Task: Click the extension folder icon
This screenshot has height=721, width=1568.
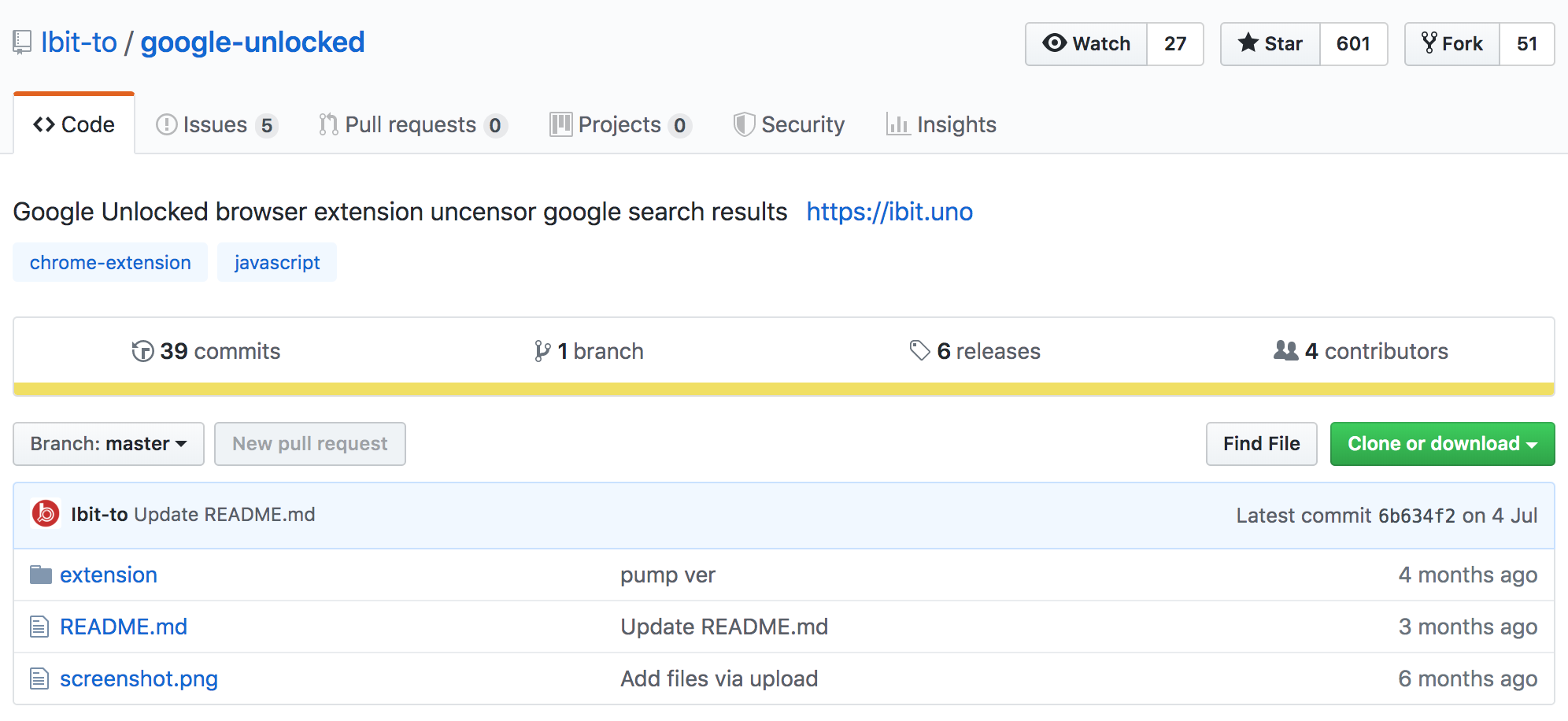Action: (x=41, y=575)
